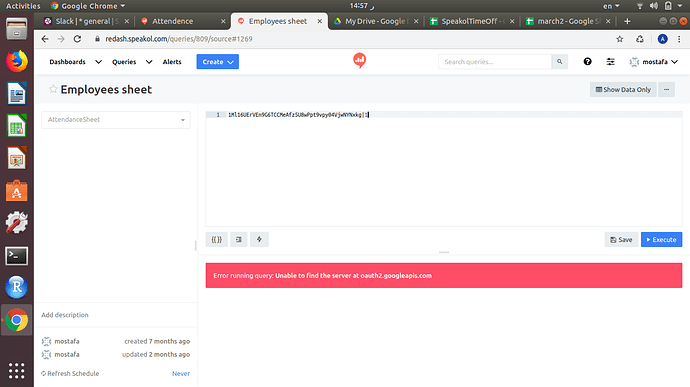Open the AttendanceSheet data source dropdown
This screenshot has height=387, width=690.
pyautogui.click(x=116, y=120)
